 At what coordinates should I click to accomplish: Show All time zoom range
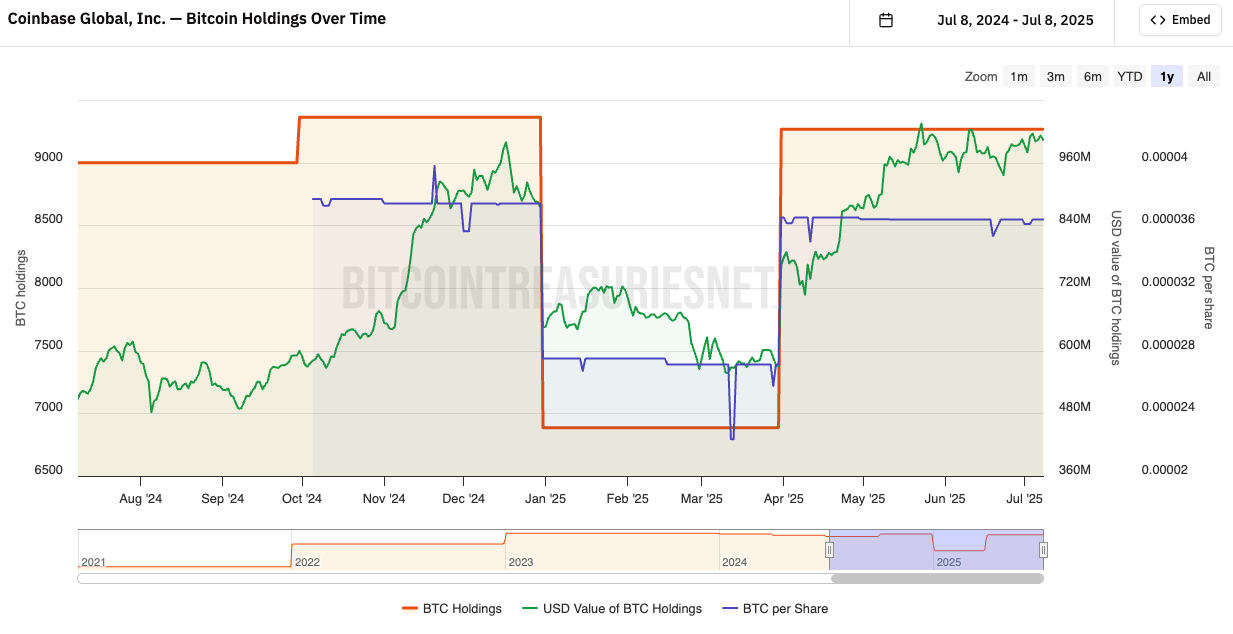(1204, 77)
